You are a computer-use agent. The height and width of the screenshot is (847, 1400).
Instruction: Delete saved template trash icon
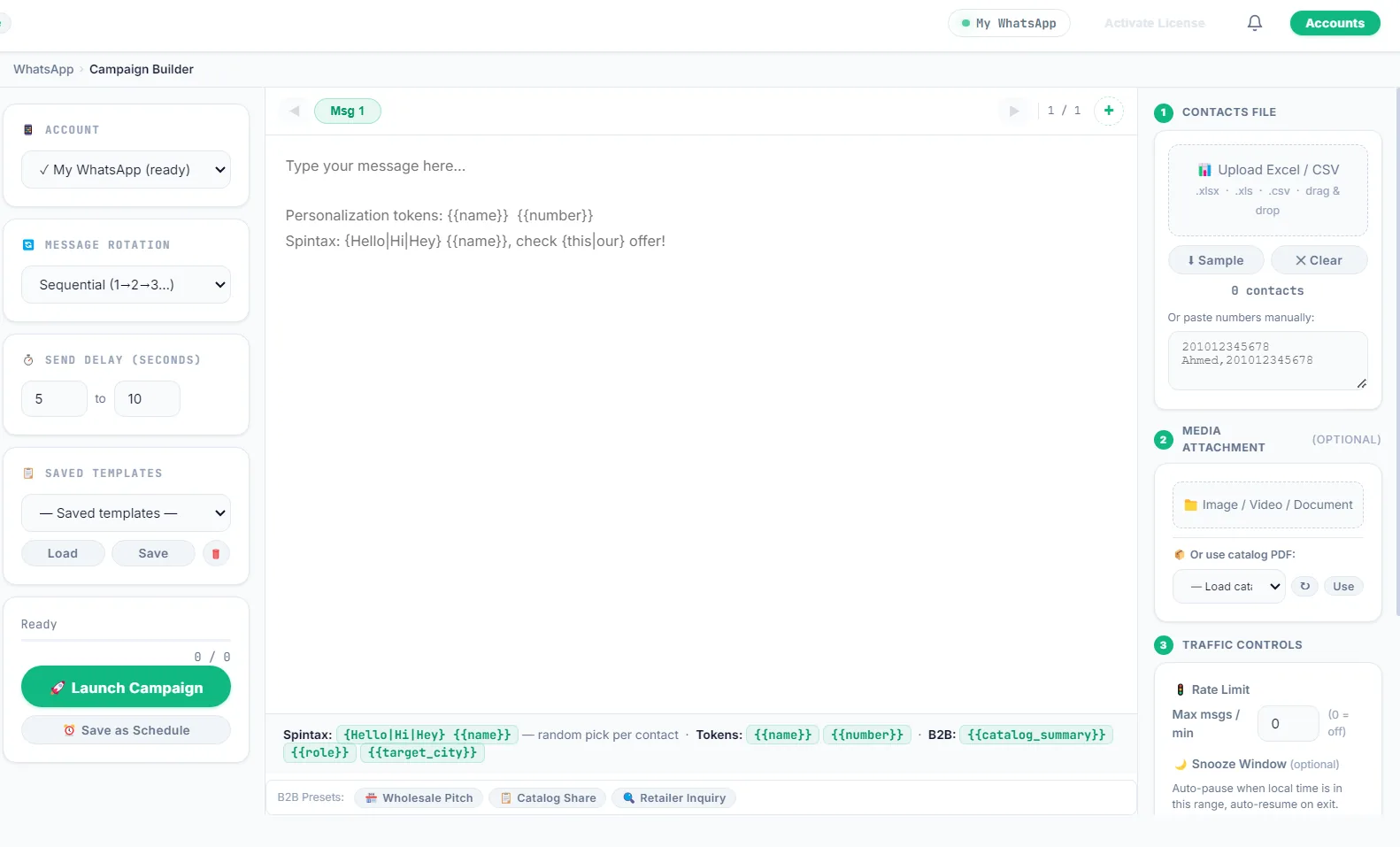click(x=216, y=553)
